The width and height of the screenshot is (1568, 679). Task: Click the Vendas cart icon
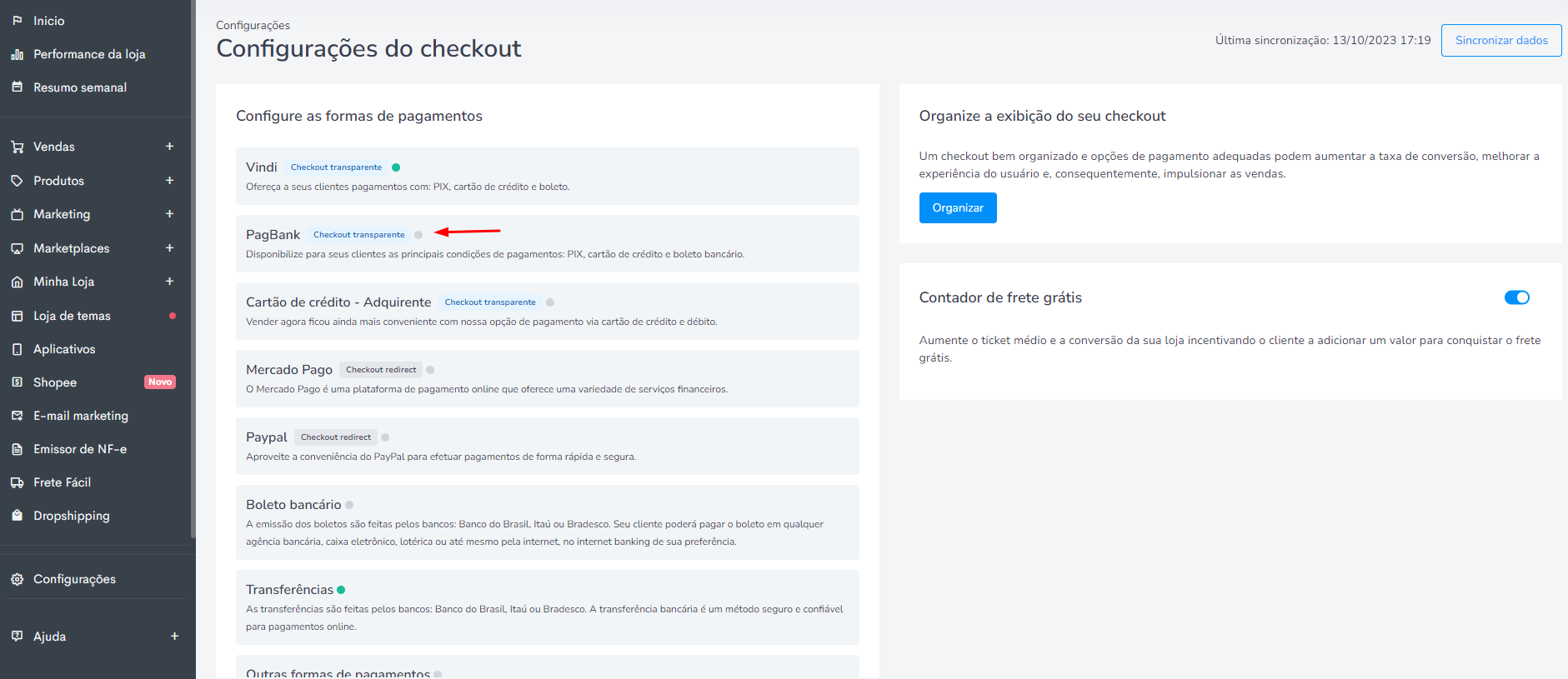click(x=17, y=147)
